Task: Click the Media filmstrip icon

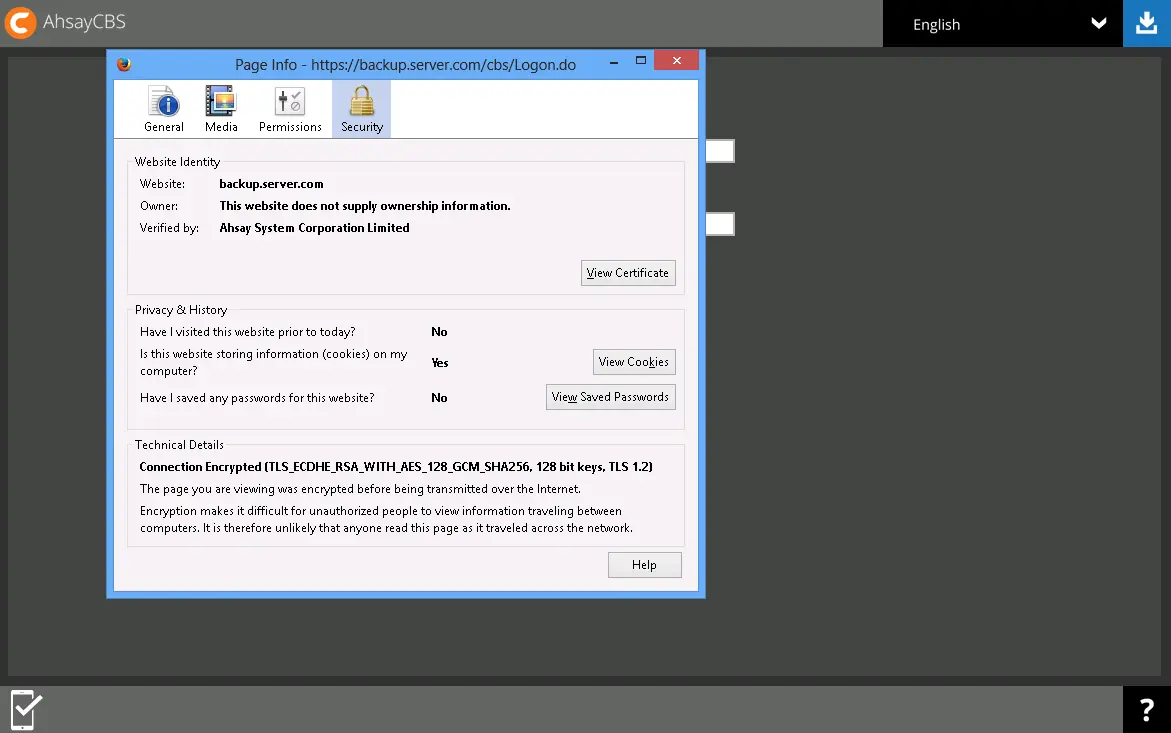Action: click(x=221, y=100)
